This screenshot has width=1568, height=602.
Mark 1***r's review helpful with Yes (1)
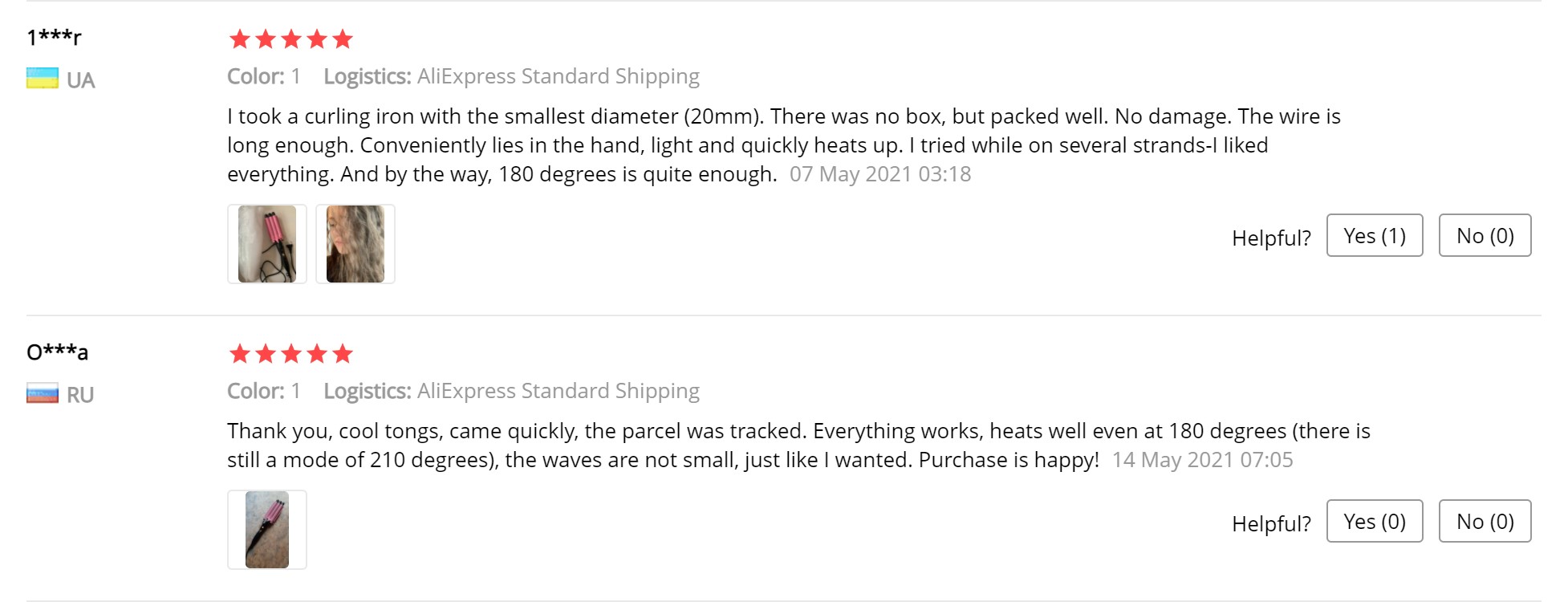point(1374,235)
